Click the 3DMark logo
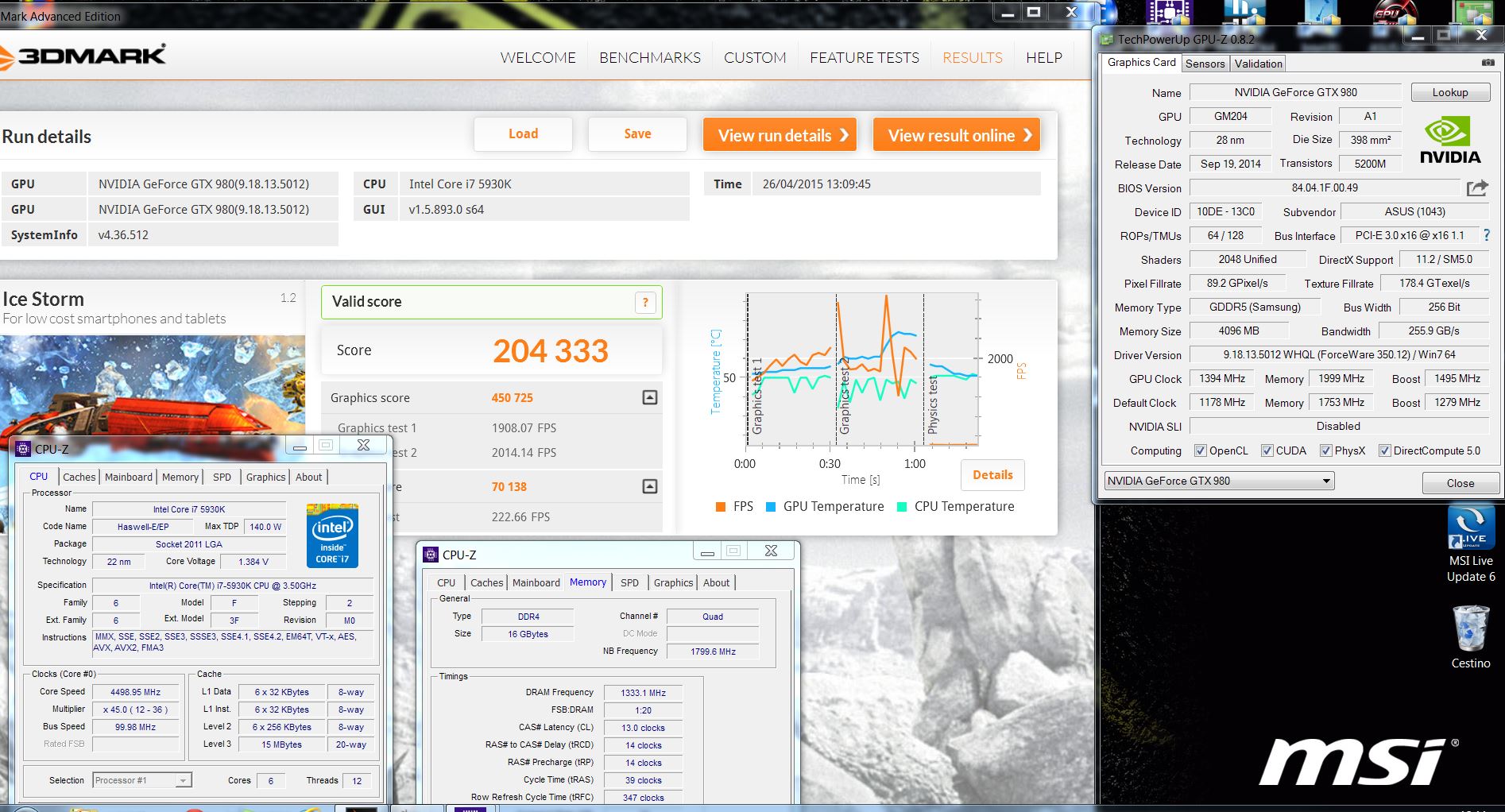 pos(83,56)
